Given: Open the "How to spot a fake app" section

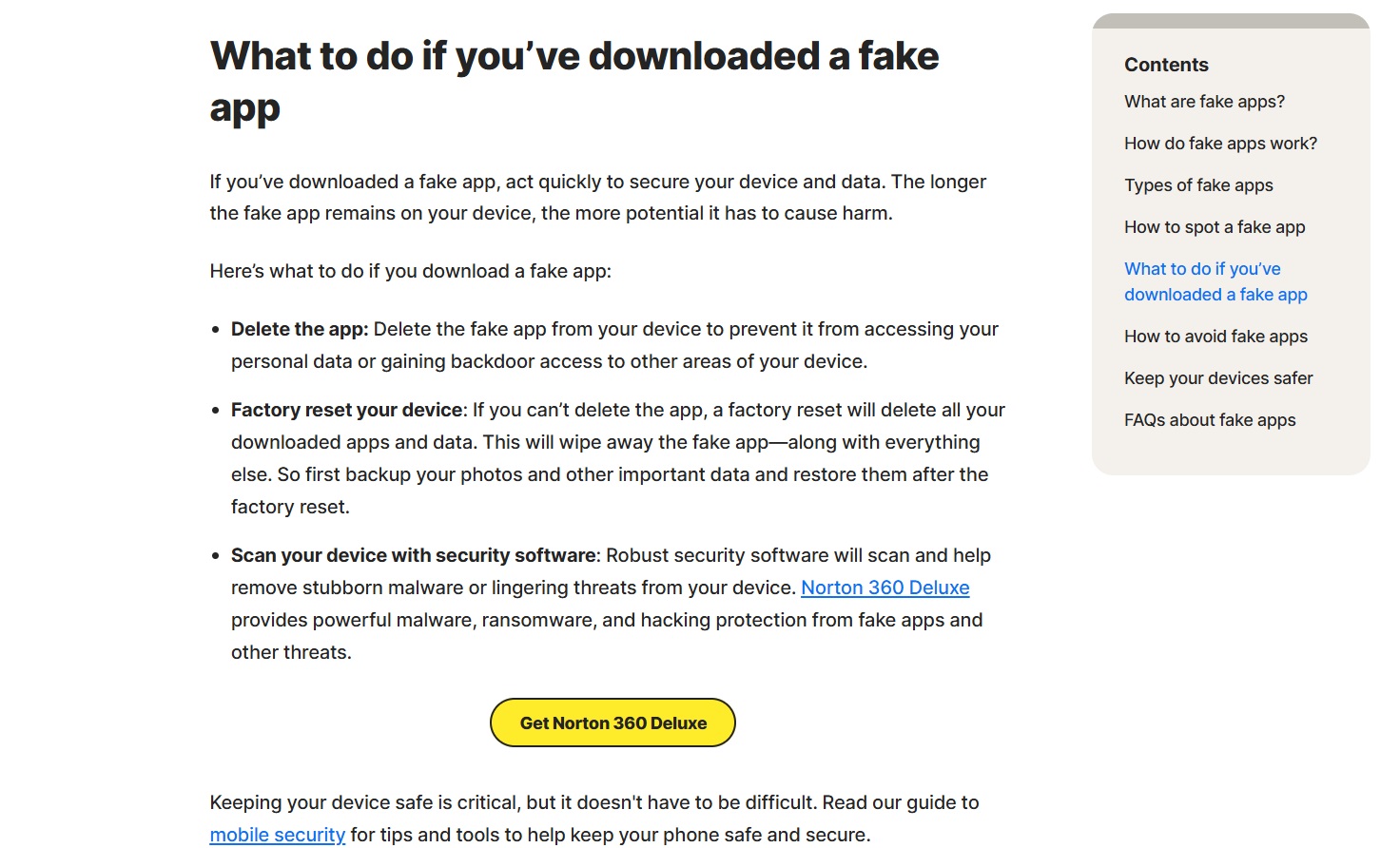Looking at the screenshot, I should 1215,226.
